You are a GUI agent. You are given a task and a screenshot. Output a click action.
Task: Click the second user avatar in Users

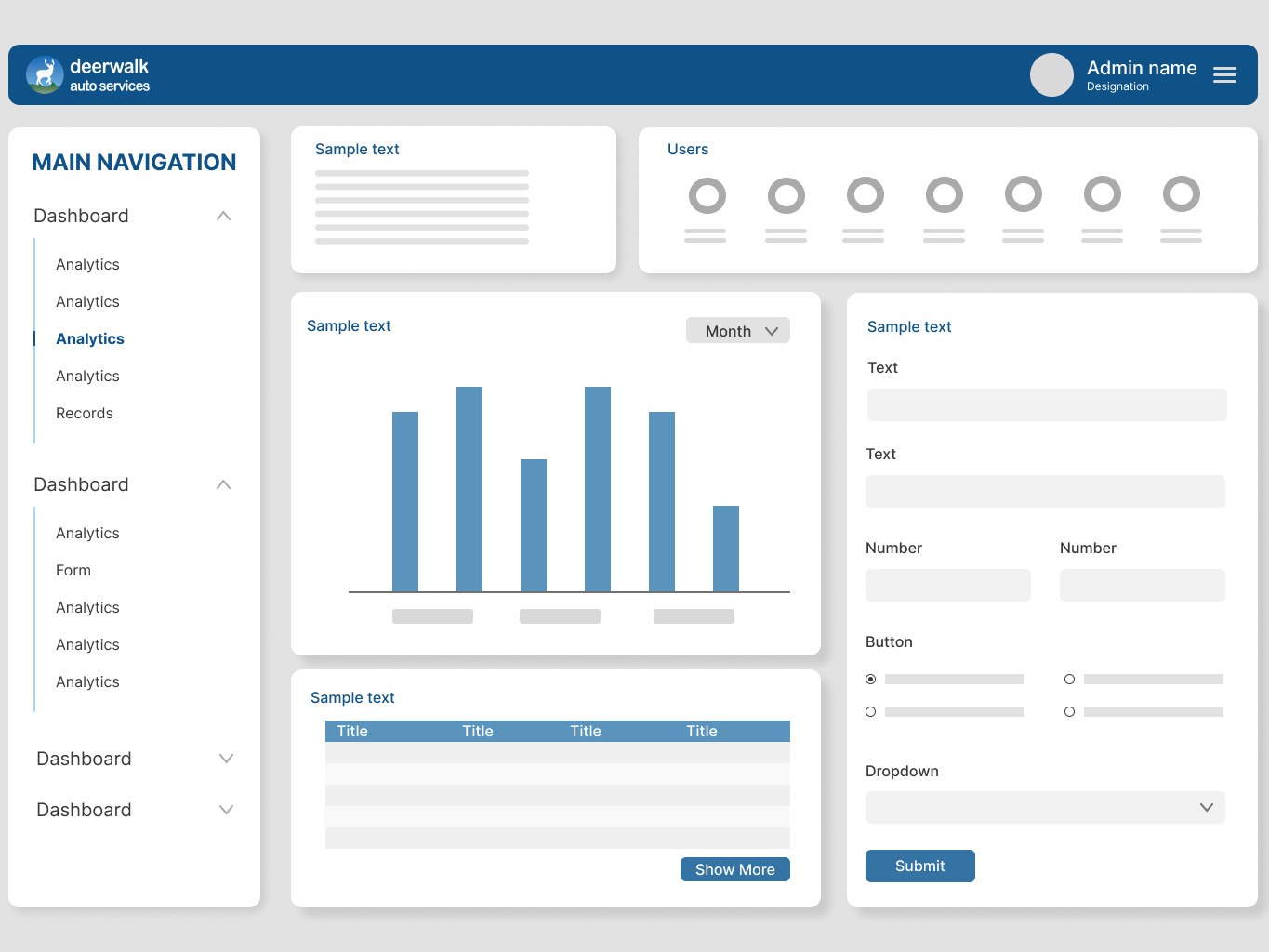tap(786, 195)
